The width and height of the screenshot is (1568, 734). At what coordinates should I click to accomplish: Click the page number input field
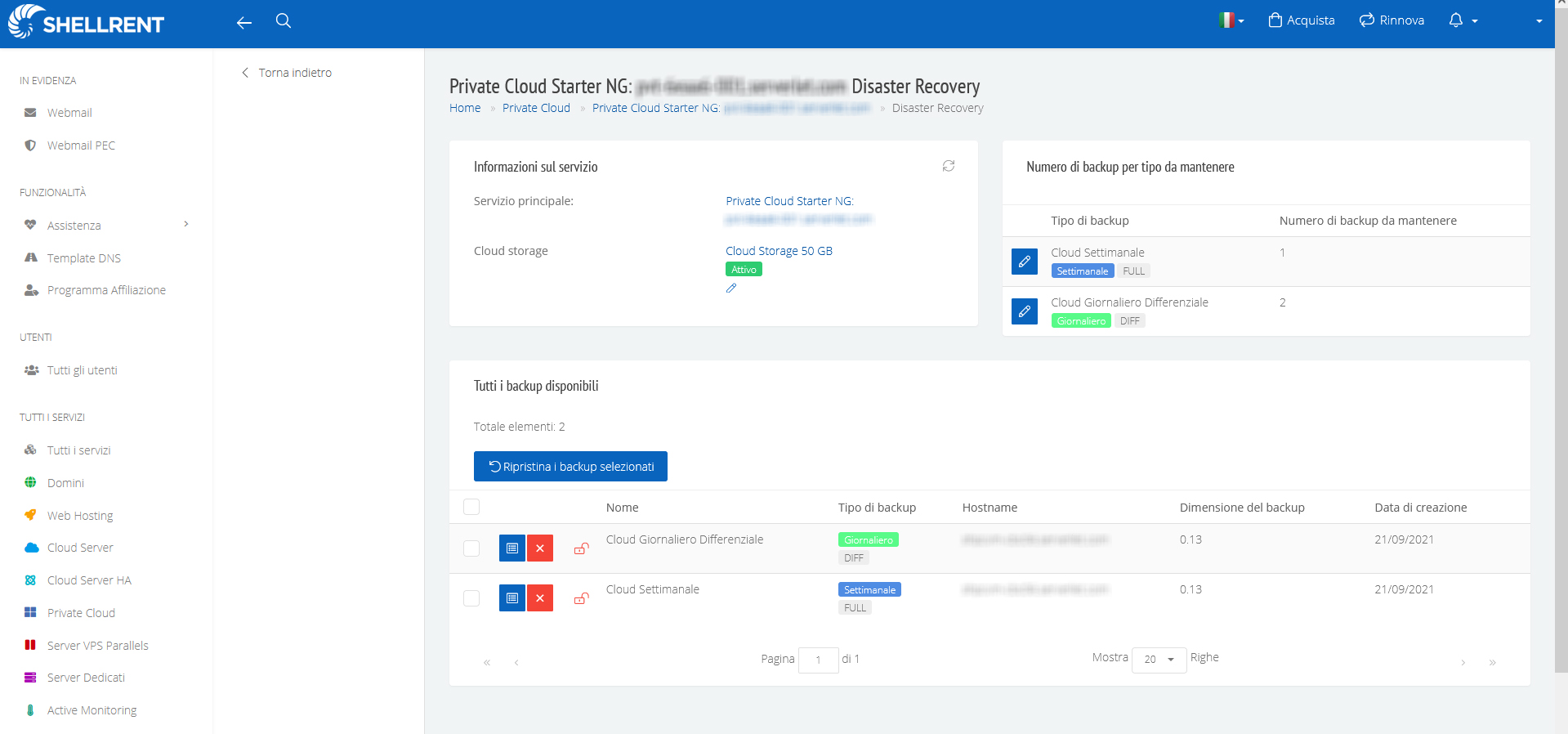(818, 660)
